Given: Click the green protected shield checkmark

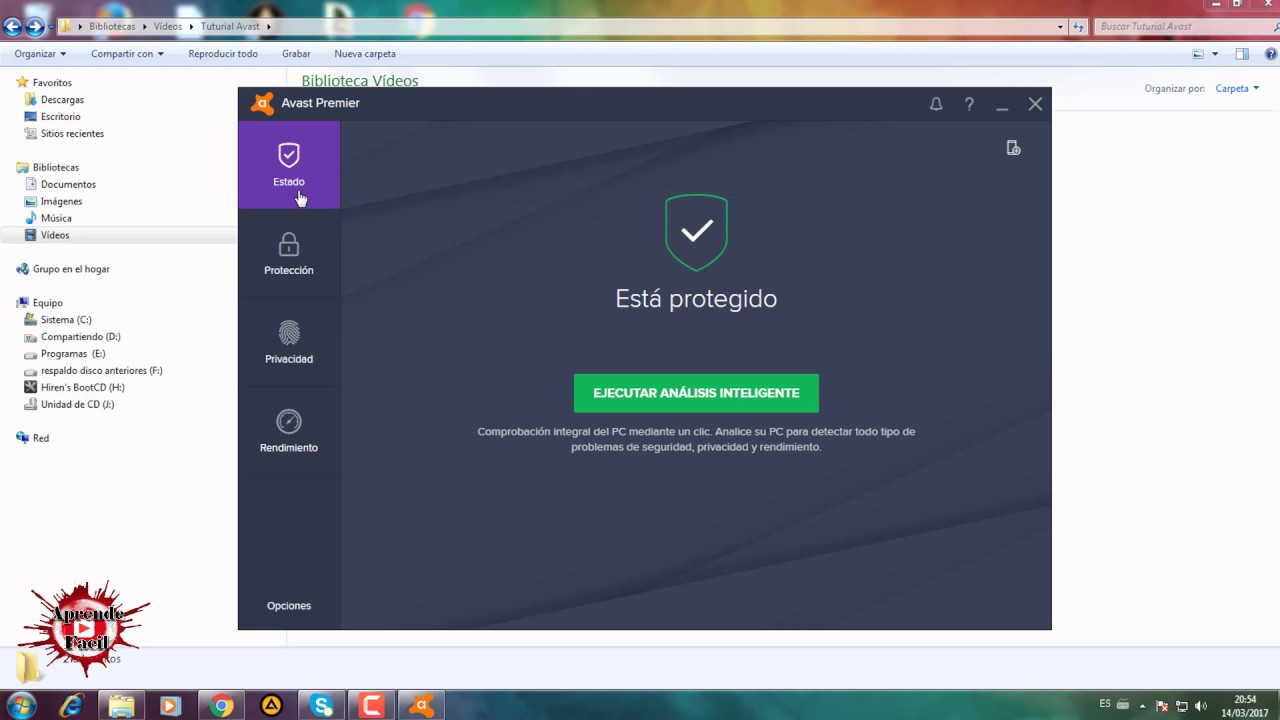Looking at the screenshot, I should [x=696, y=232].
